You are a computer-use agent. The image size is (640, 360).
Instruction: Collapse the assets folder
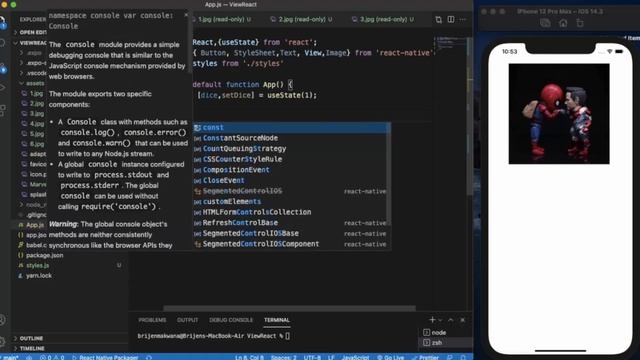click(33, 83)
